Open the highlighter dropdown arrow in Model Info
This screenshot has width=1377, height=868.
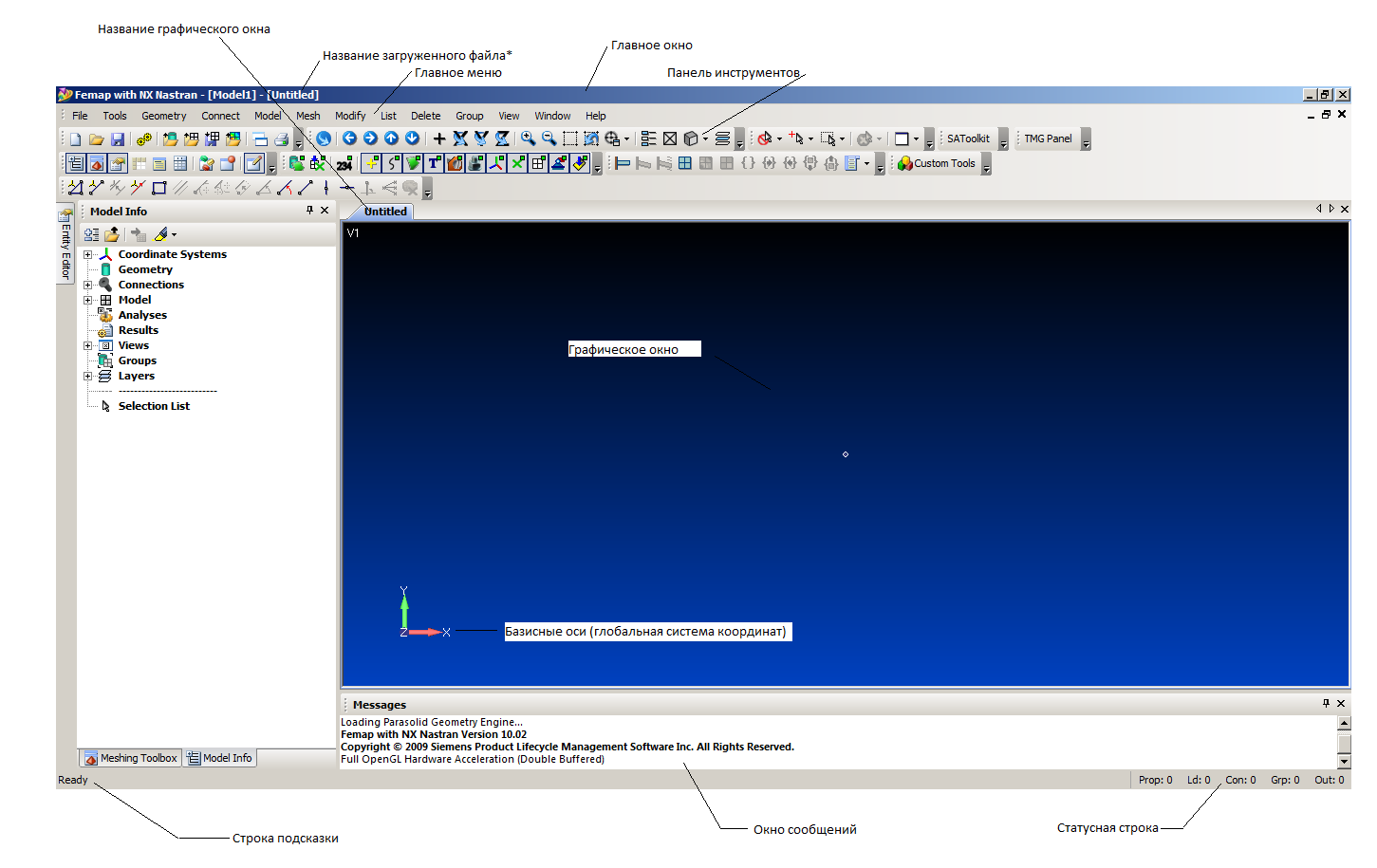coord(174,234)
